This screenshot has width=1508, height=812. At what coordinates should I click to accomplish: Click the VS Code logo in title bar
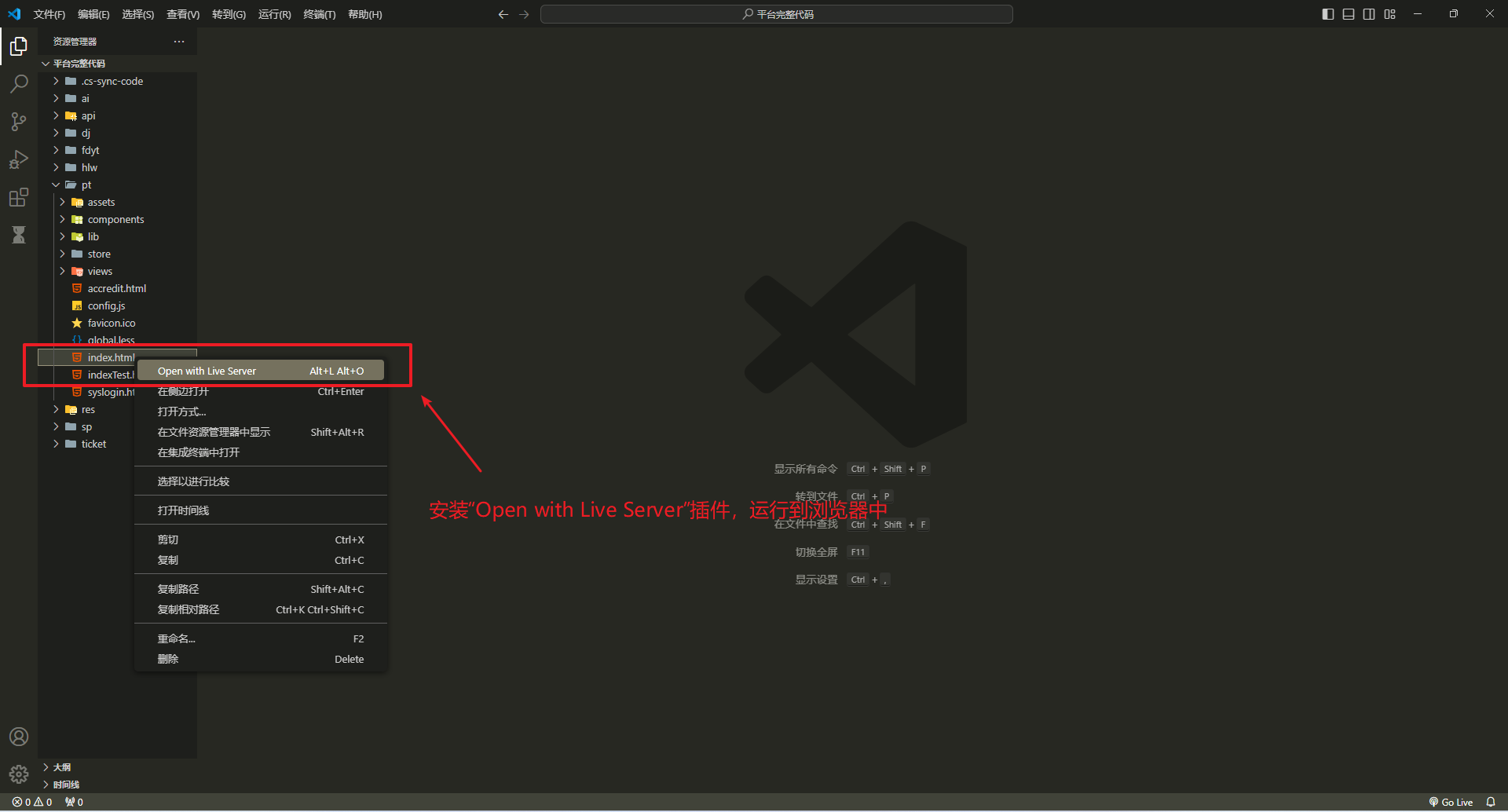pyautogui.click(x=14, y=14)
